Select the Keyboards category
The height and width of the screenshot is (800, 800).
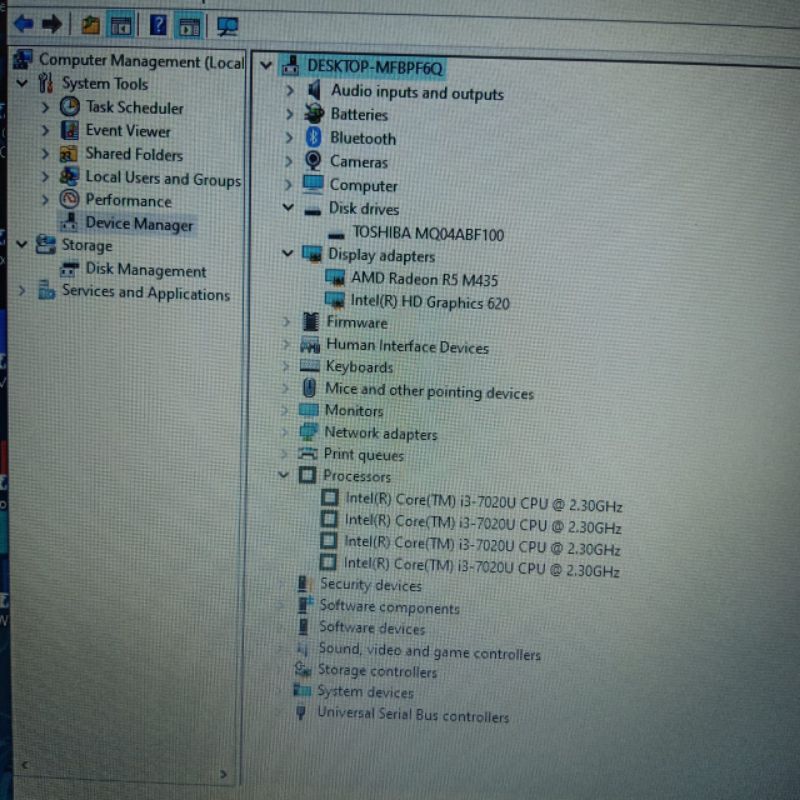pyautogui.click(x=359, y=367)
